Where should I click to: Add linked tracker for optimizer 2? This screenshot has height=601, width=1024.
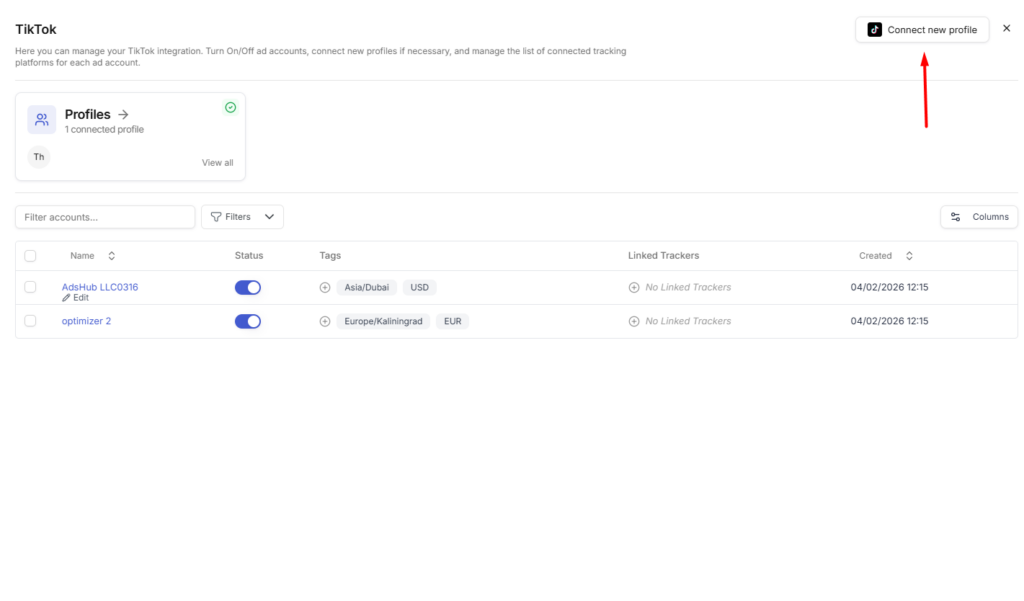pyautogui.click(x=634, y=322)
